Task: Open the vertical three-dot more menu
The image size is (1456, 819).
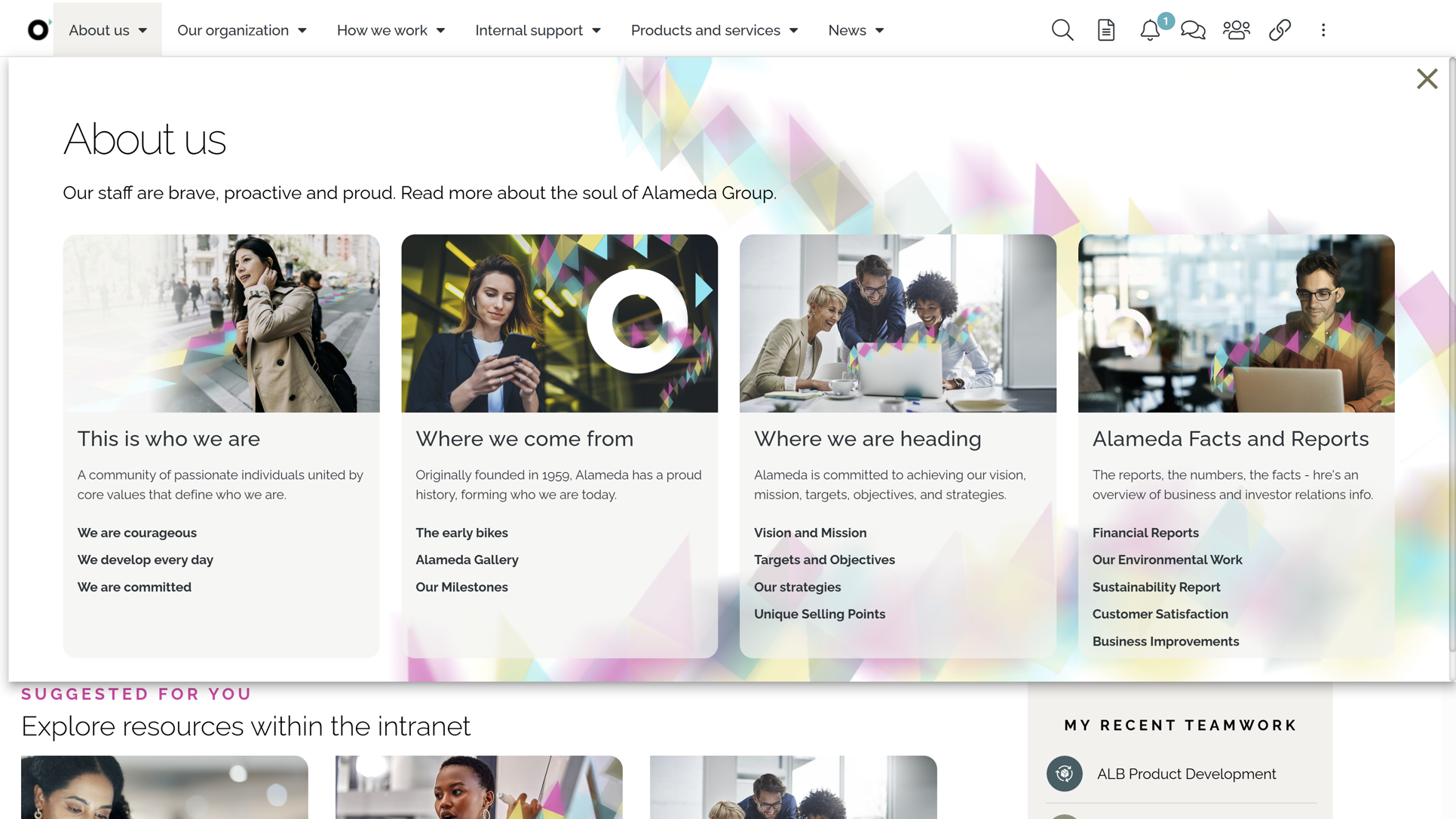Action: coord(1323,30)
